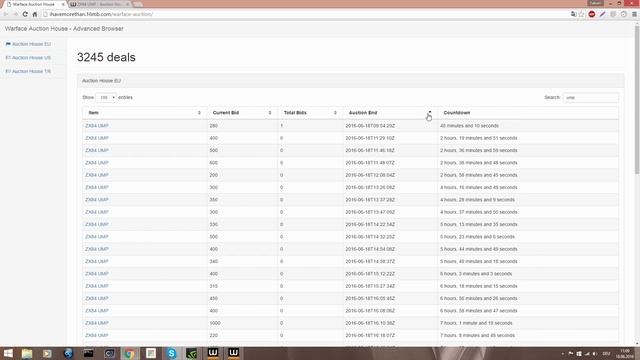640x360 pixels.
Task: Open the Show entries count dropdown
Action: (x=106, y=98)
